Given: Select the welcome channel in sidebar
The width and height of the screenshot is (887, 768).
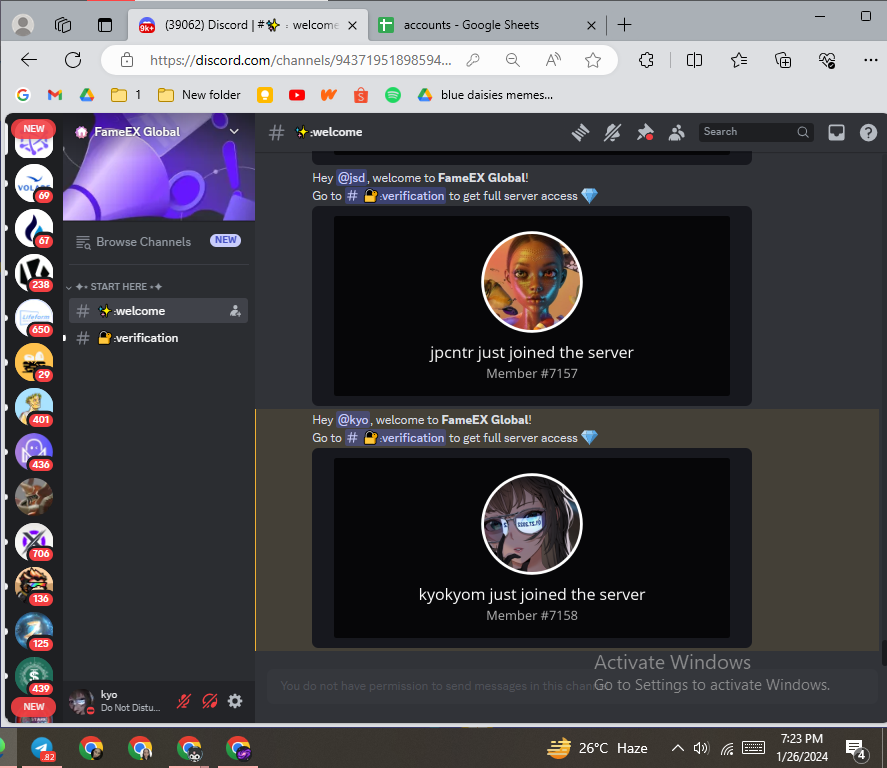Looking at the screenshot, I should coord(158,311).
